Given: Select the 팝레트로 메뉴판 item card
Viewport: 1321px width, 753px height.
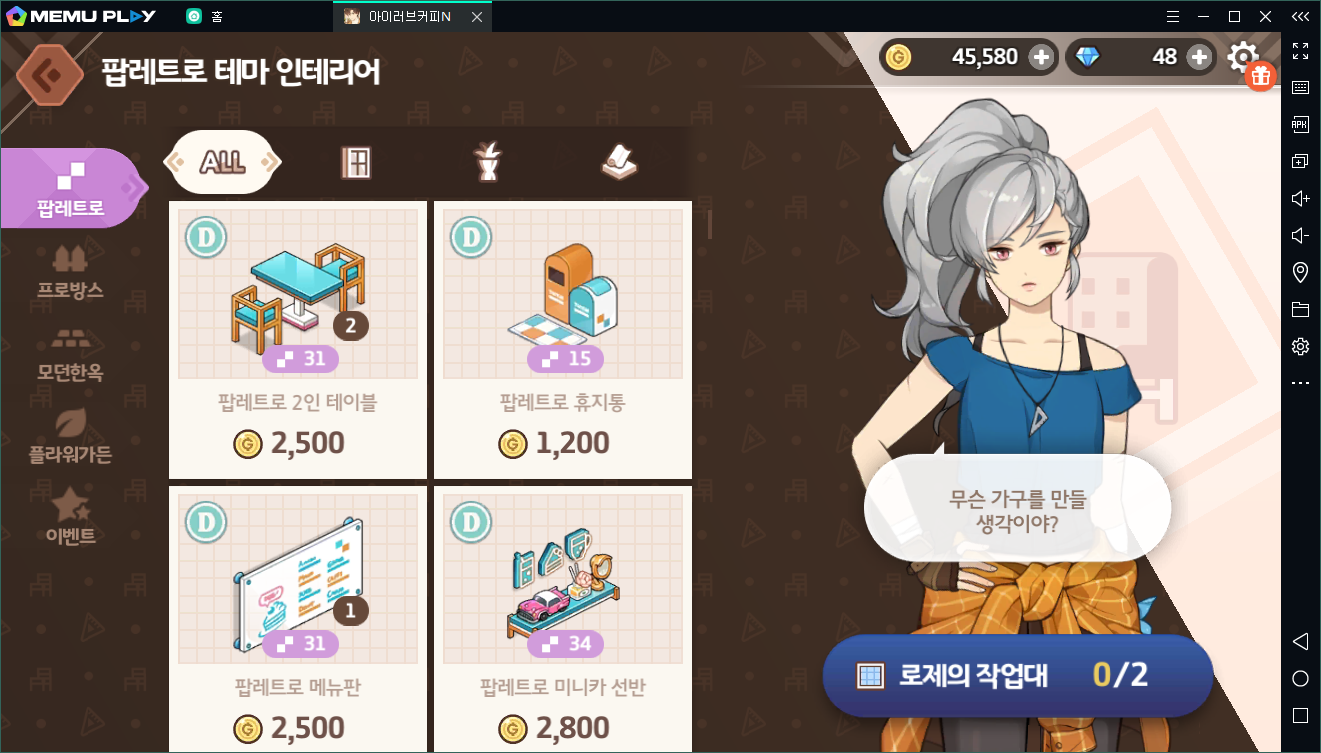Looking at the screenshot, I should click(298, 620).
